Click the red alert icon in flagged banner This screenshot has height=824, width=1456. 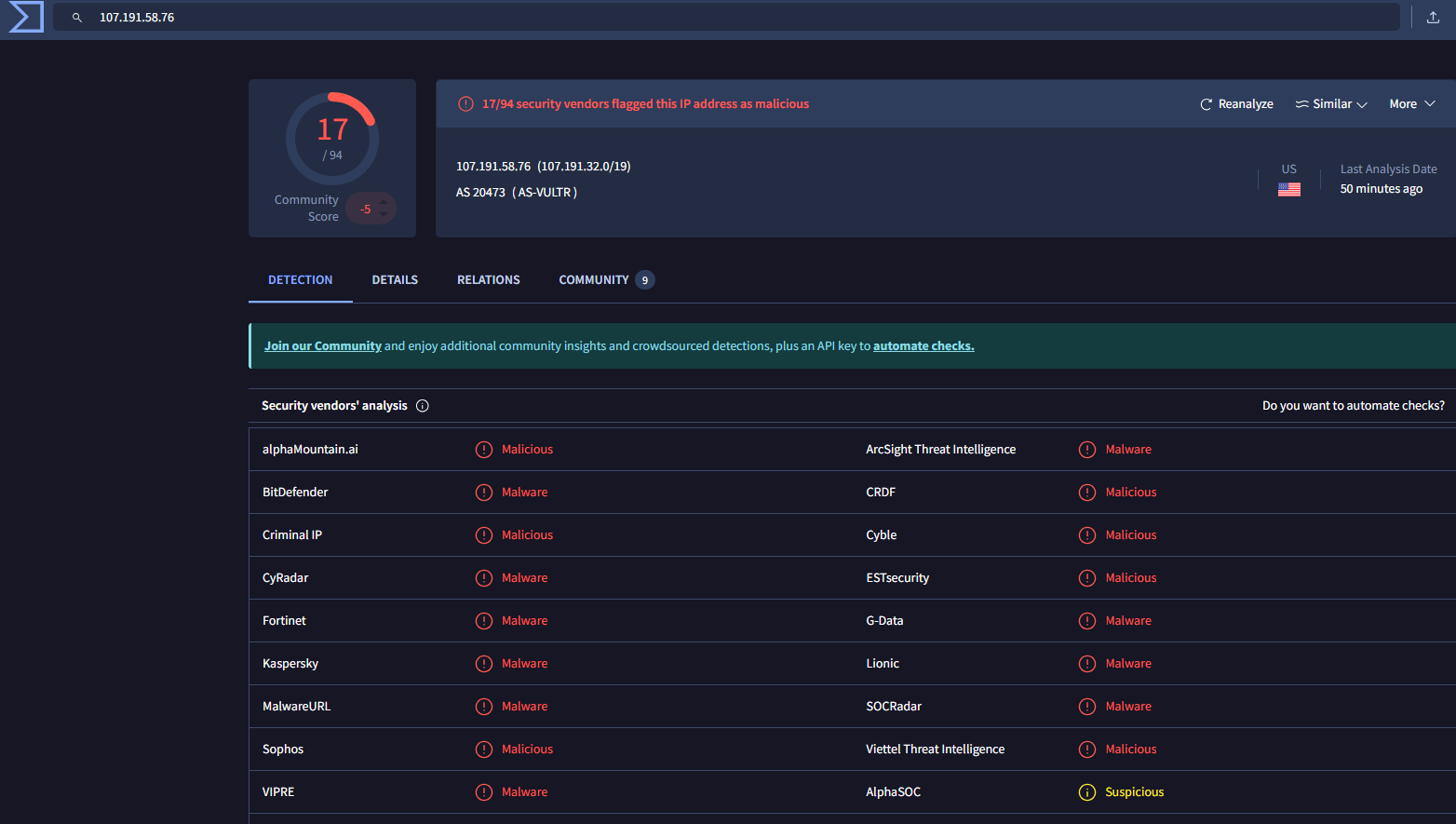(465, 103)
